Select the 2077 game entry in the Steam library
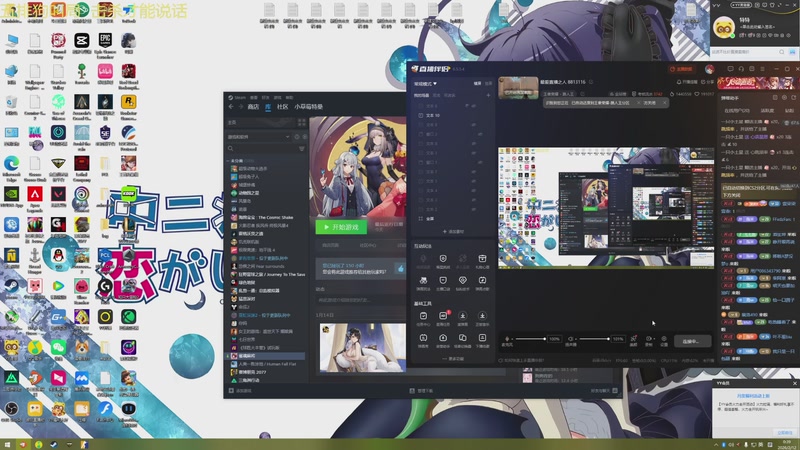800x450 pixels. tap(249, 372)
